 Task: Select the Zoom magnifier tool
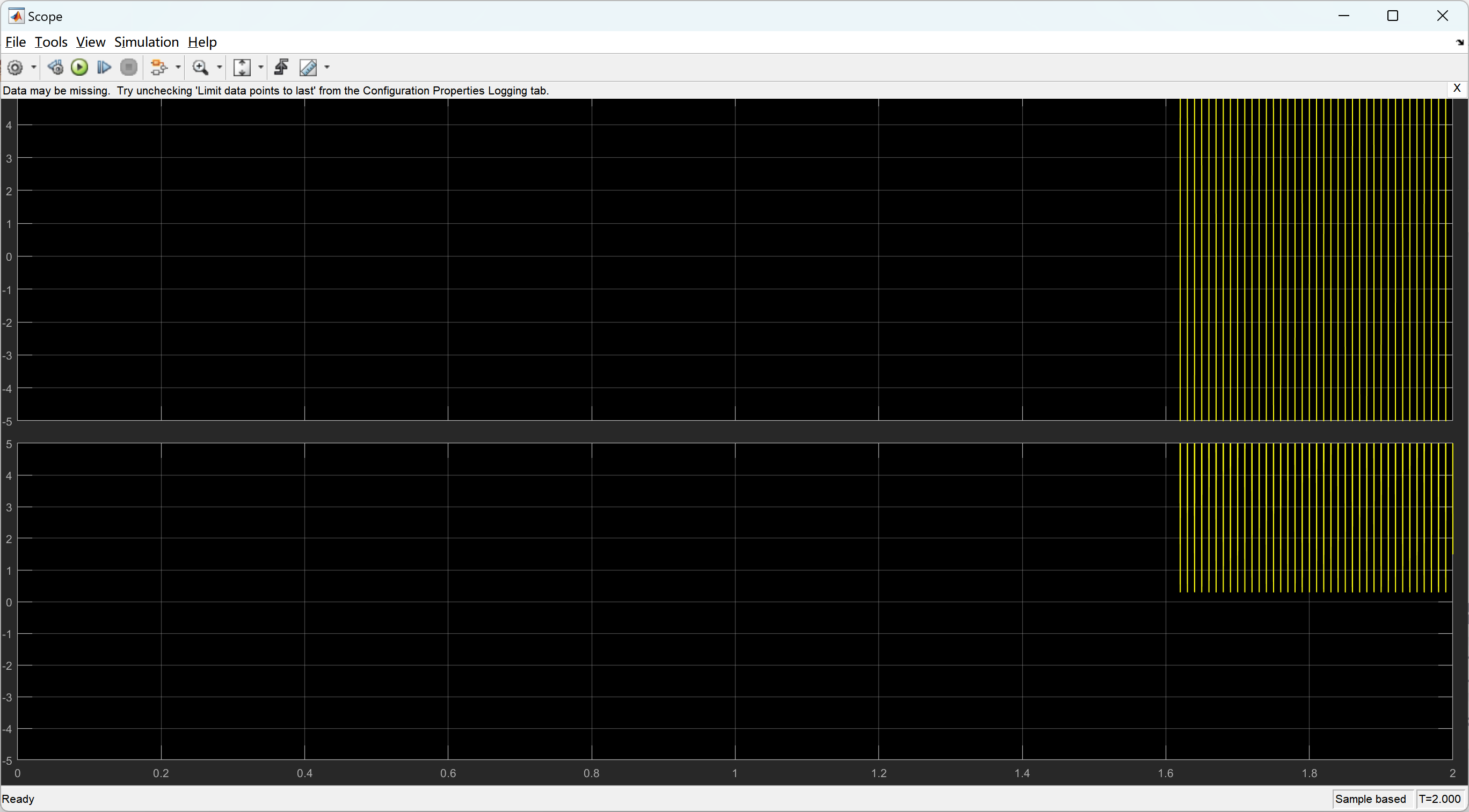click(x=200, y=67)
